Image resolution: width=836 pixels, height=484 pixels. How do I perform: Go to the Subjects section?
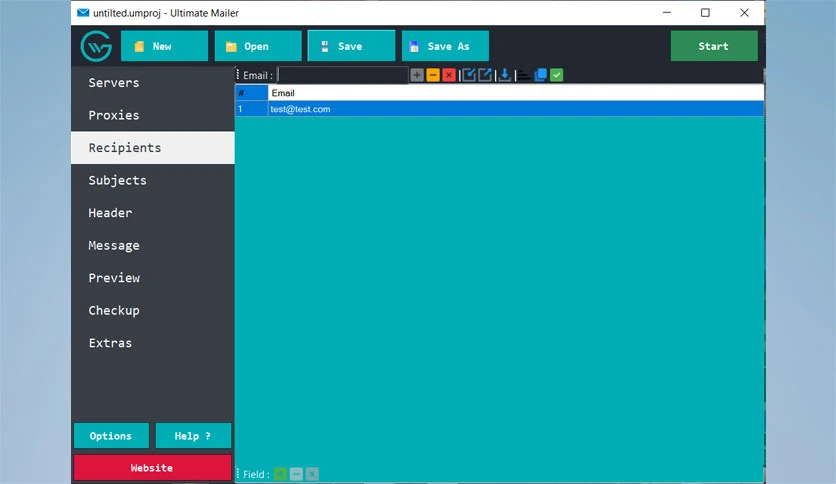pyautogui.click(x=152, y=180)
